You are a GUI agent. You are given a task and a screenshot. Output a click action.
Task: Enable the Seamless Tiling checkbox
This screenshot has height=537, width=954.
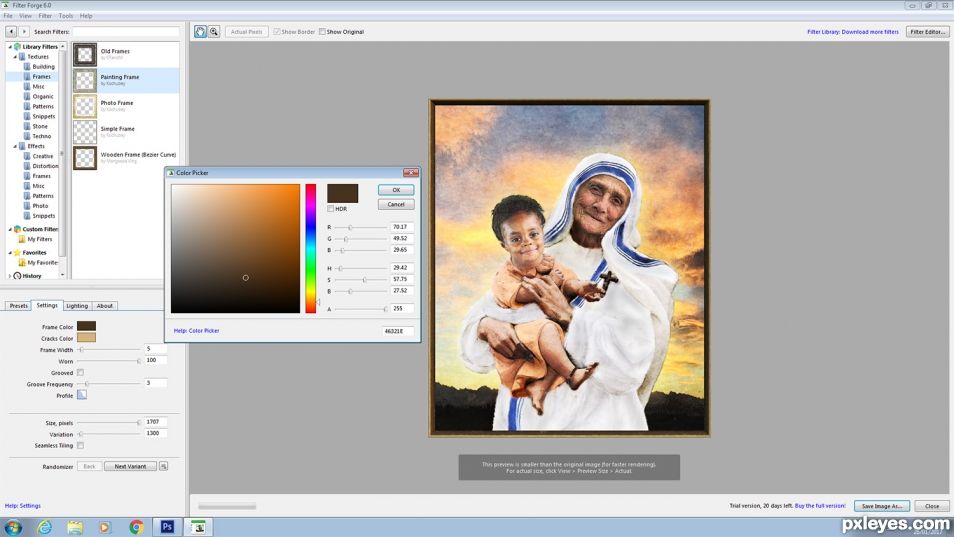click(x=80, y=445)
